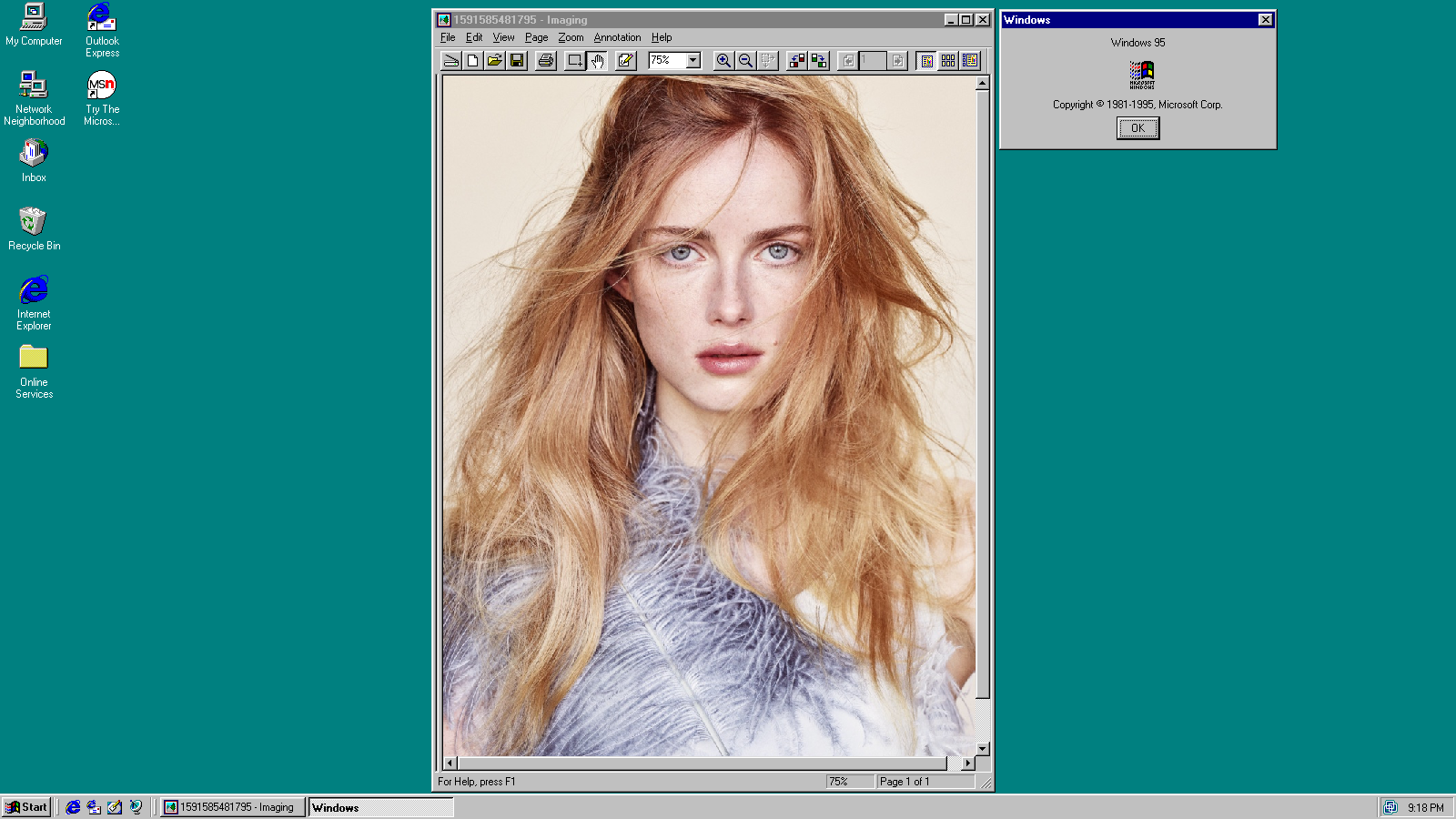Click the Scan New toolbar icon
Screen dimensions: 1456x819
pyautogui.click(x=450, y=61)
